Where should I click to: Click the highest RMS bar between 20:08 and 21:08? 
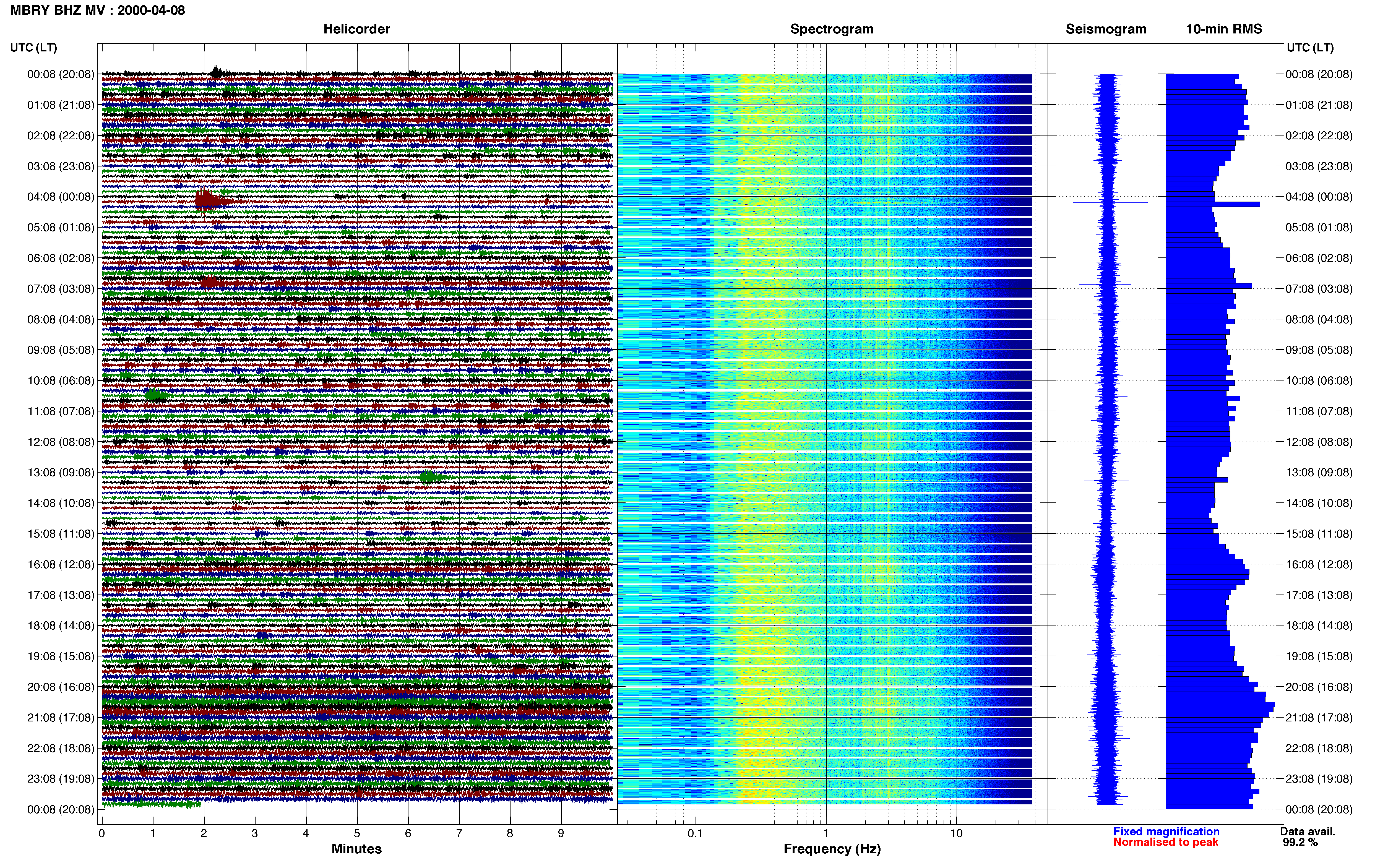point(1220,704)
